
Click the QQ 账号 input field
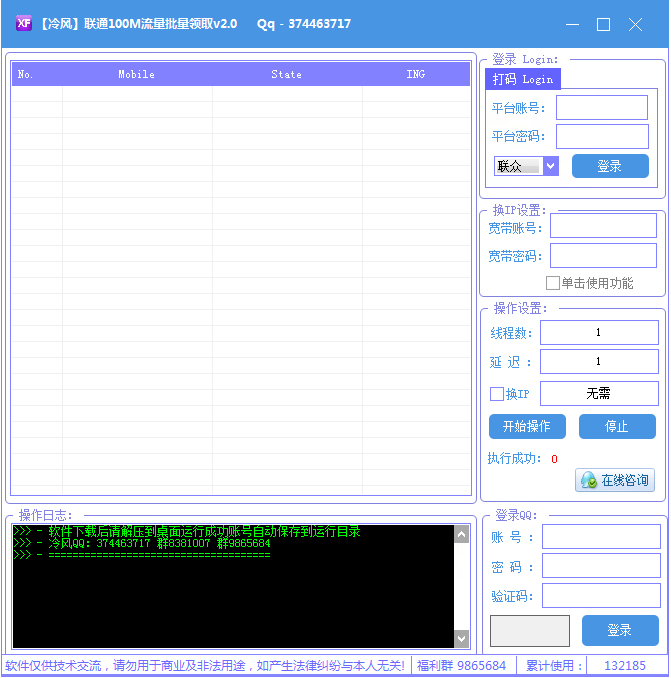[x=601, y=537]
